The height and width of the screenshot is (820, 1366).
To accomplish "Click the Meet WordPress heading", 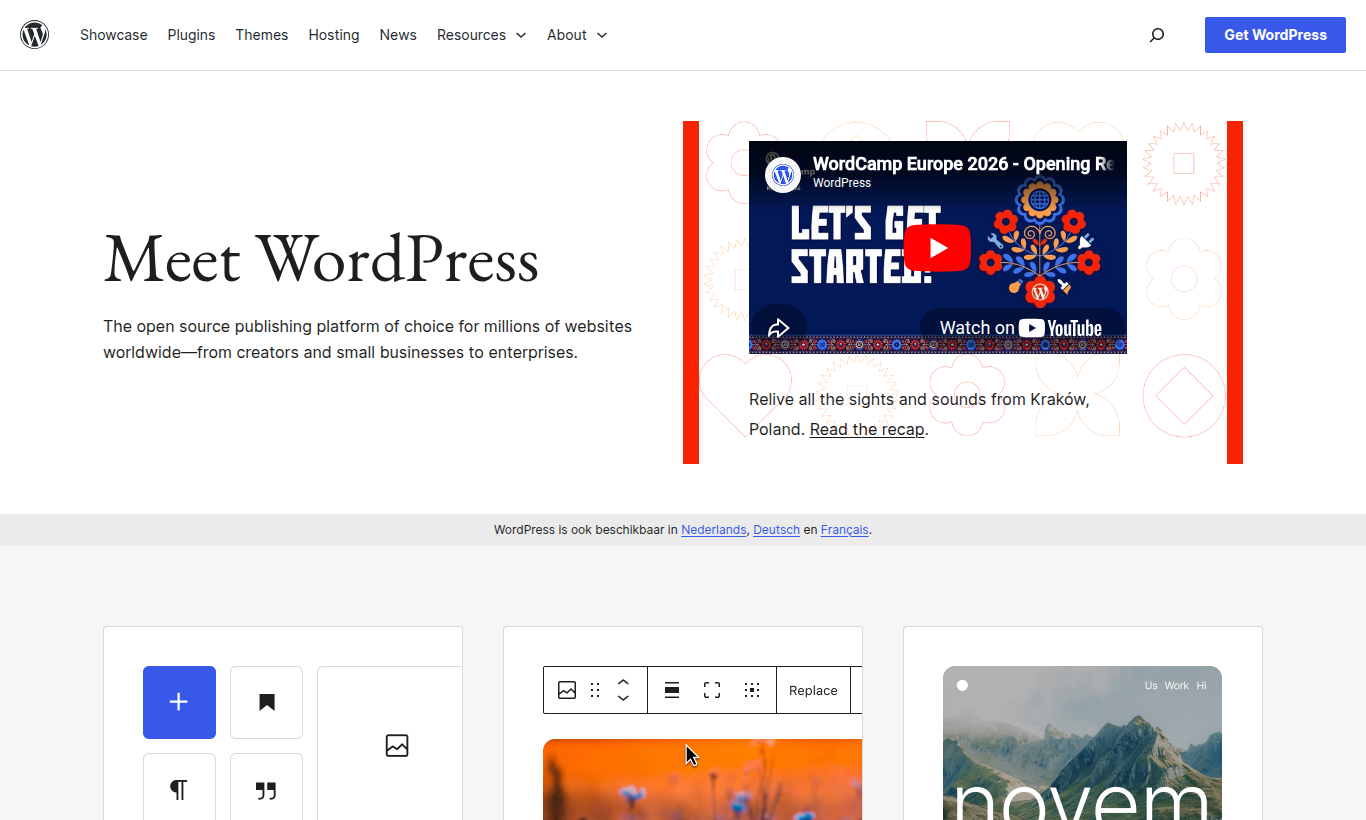I will point(321,260).
